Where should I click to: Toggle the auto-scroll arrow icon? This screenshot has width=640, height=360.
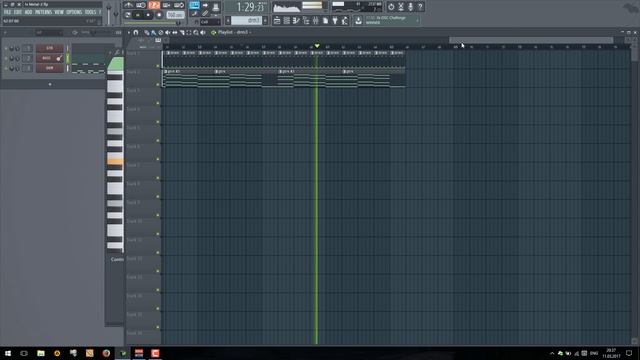pos(205,5)
